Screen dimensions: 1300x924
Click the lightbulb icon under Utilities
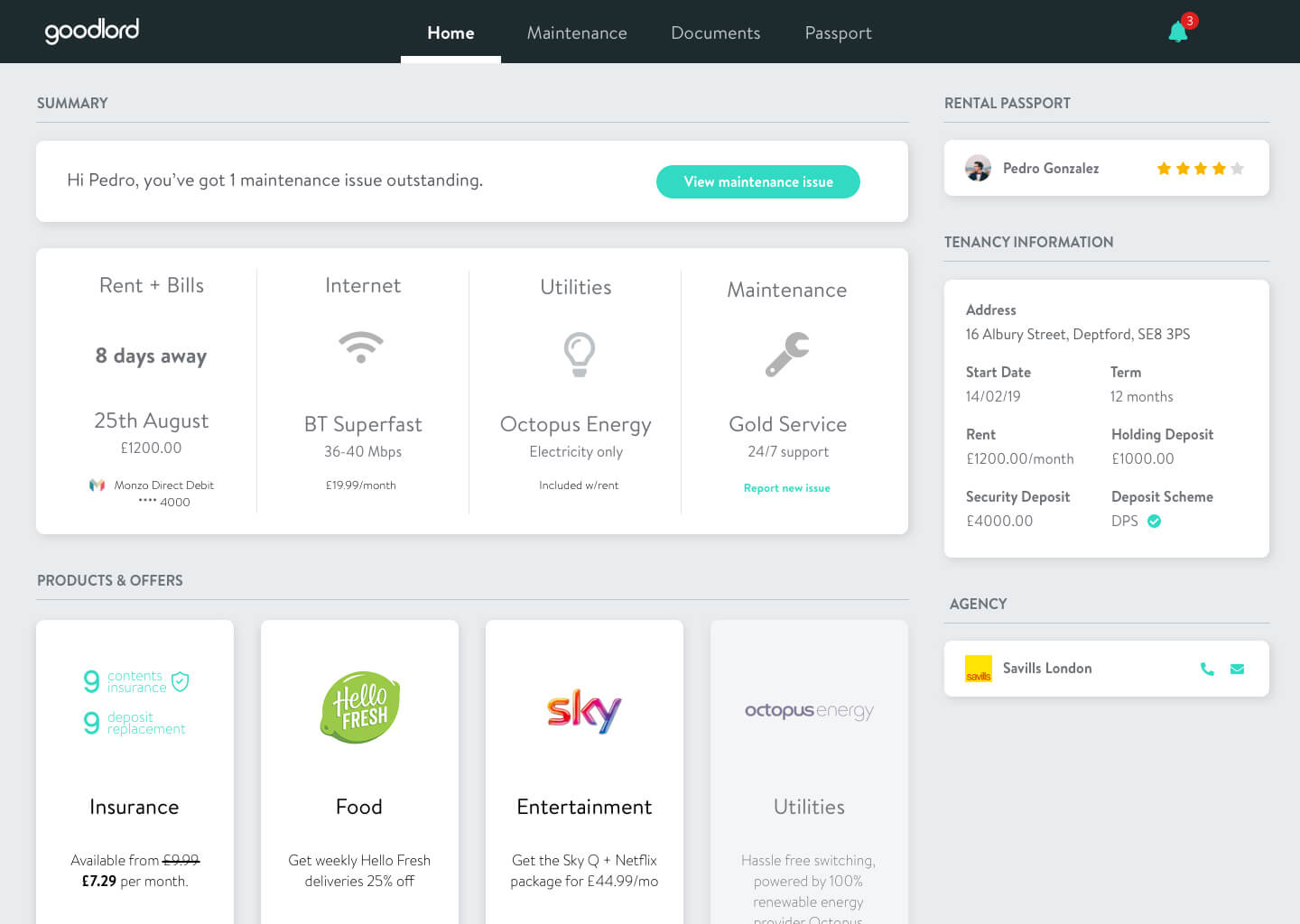pyautogui.click(x=579, y=354)
